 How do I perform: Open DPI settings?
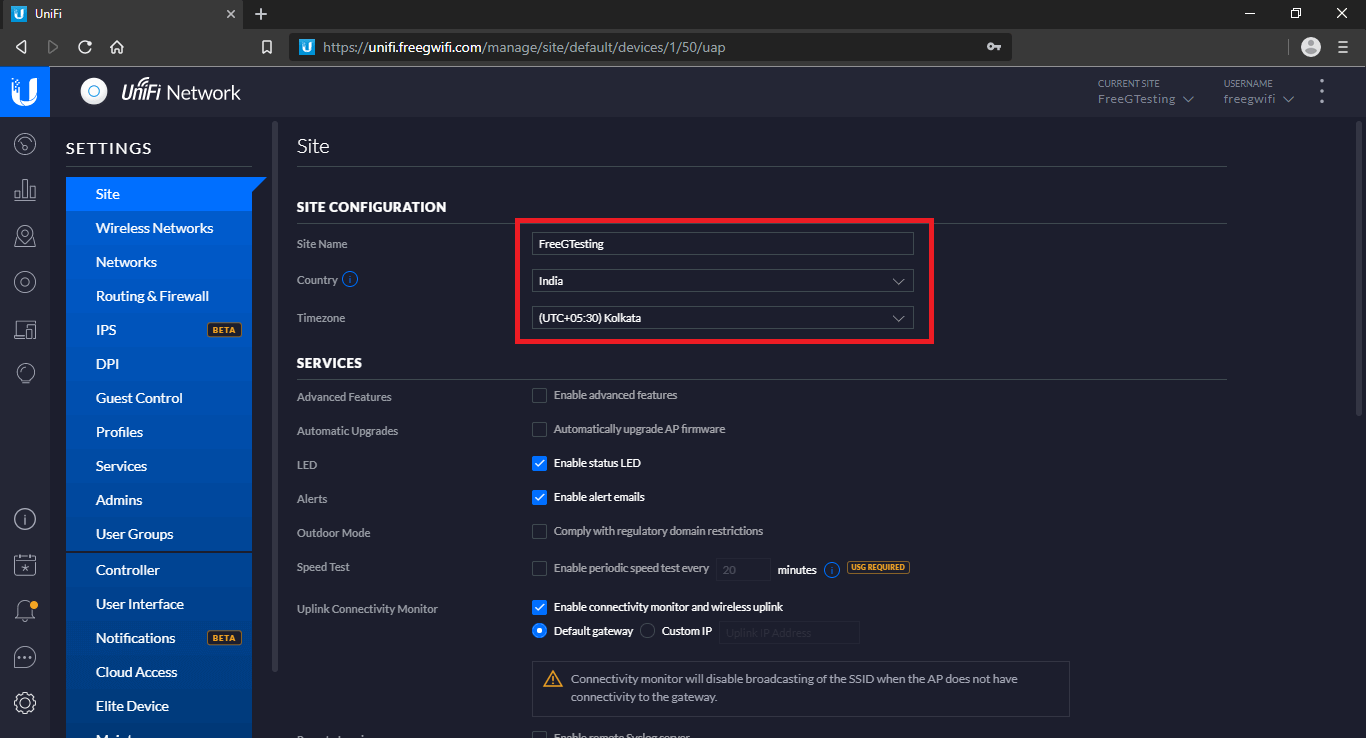pyautogui.click(x=159, y=364)
